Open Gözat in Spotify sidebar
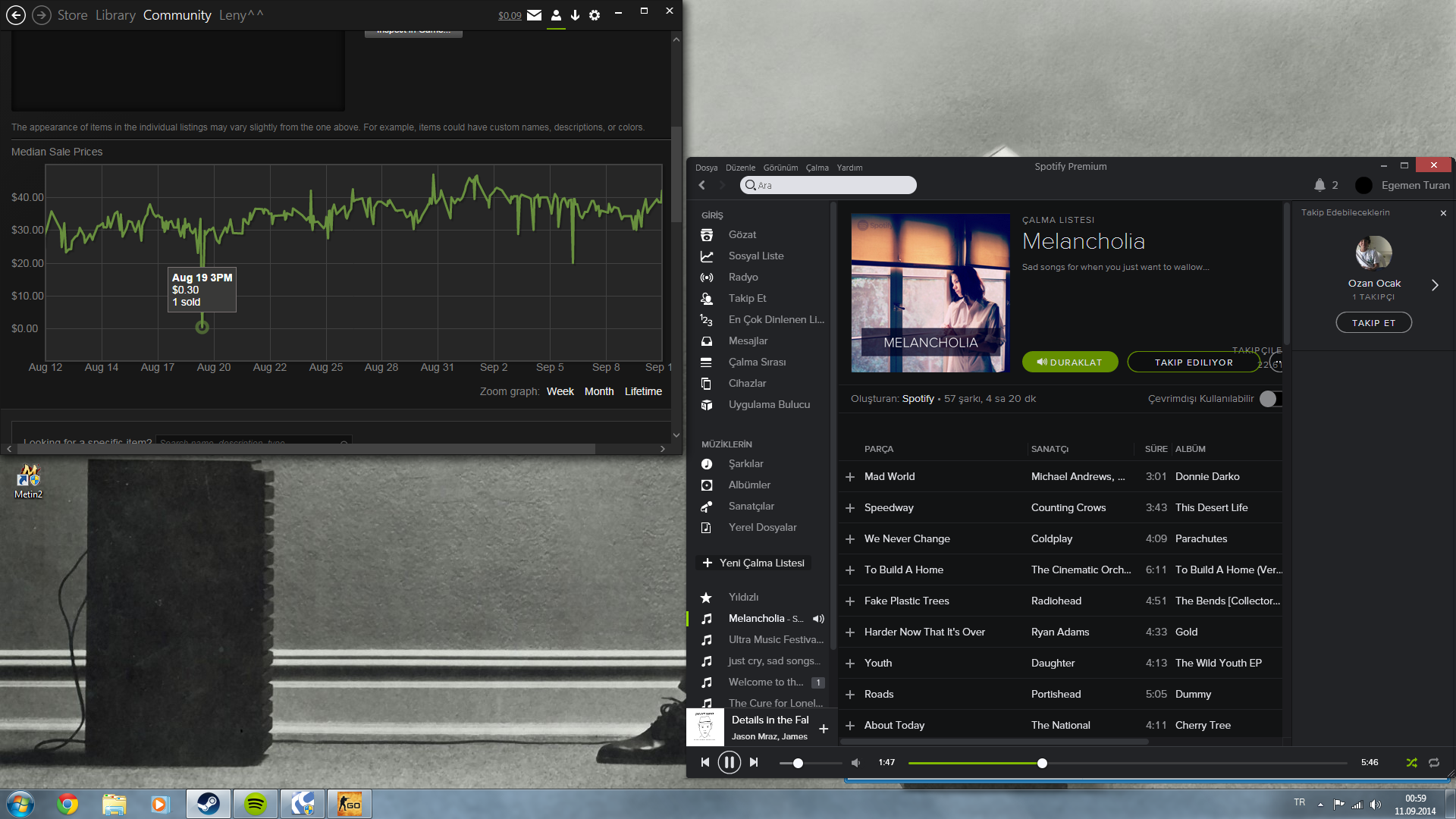The image size is (1456, 819). [x=742, y=234]
